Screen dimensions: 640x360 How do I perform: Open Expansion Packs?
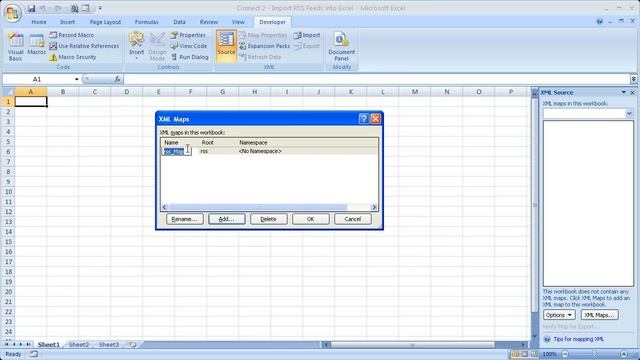click(x=264, y=46)
